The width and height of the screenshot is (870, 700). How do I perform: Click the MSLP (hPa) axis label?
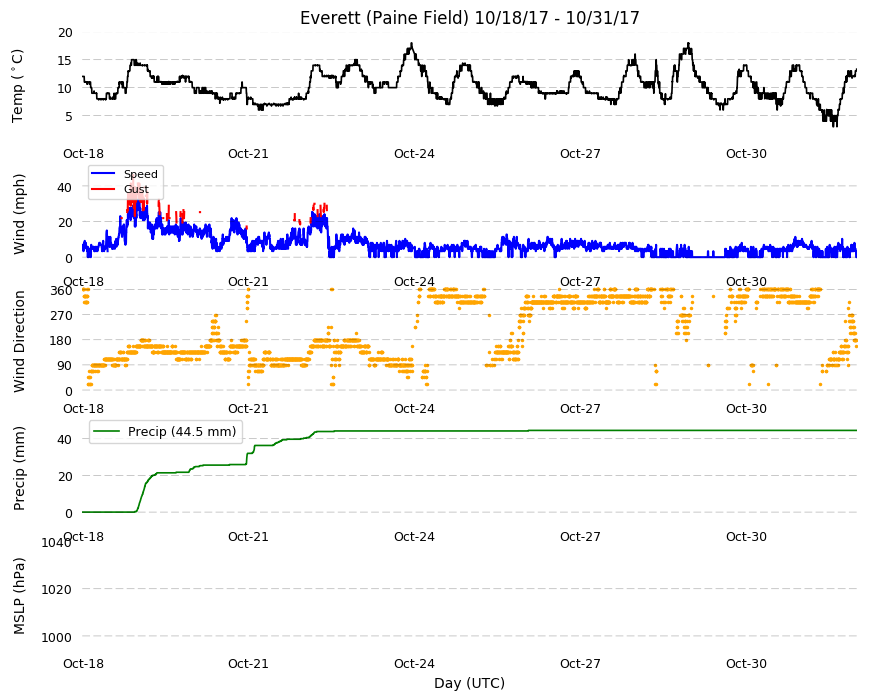coord(19,596)
